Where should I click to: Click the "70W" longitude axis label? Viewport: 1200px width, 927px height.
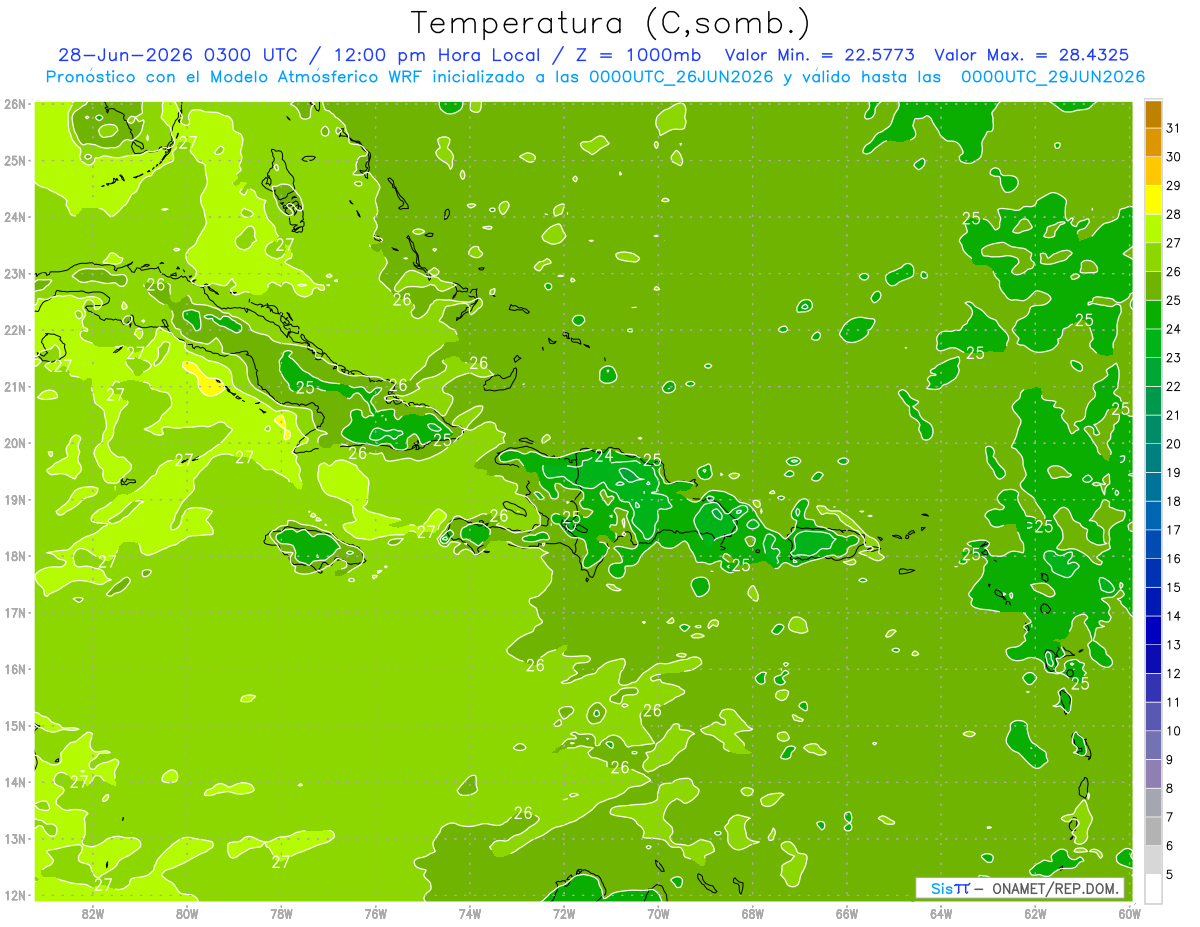658,913
